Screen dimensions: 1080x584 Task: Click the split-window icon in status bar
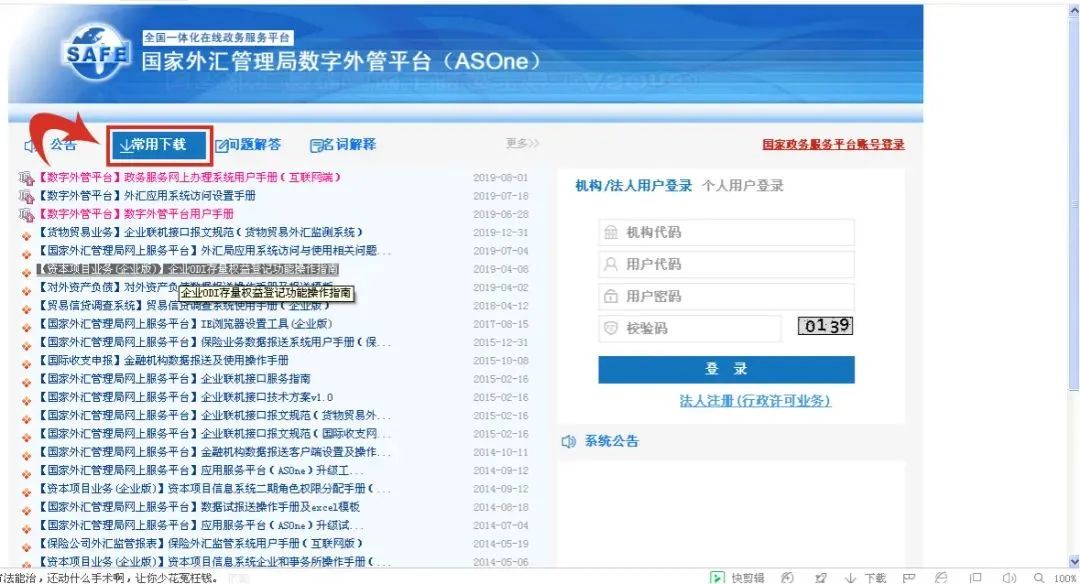[x=975, y=578]
